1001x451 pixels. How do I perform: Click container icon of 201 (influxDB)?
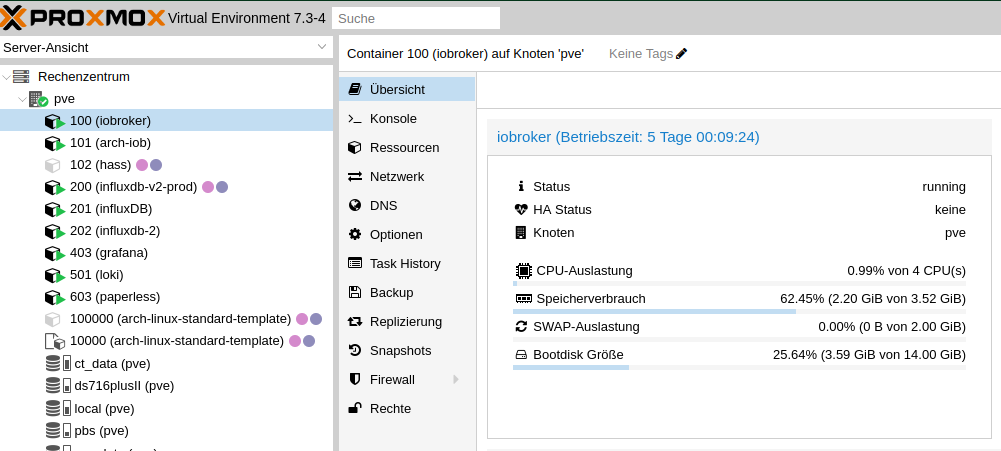55,209
